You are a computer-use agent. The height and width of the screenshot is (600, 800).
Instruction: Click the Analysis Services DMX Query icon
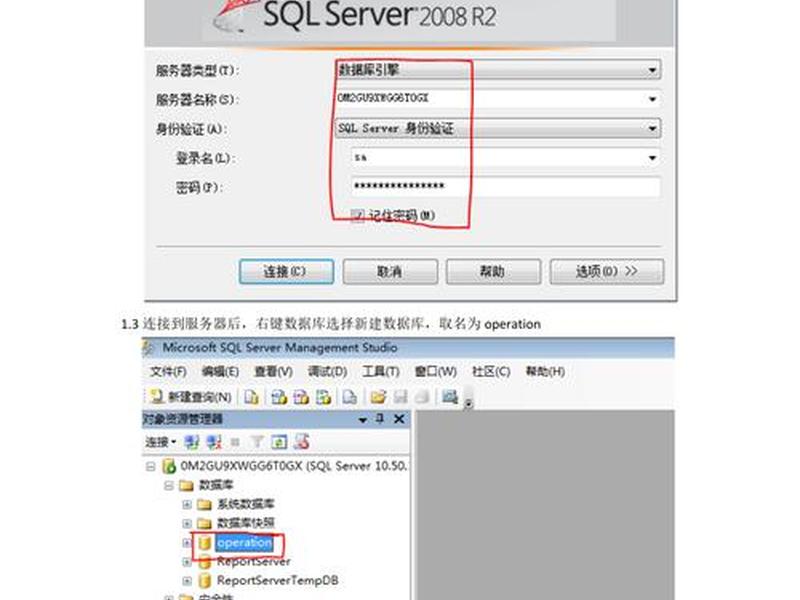click(x=301, y=396)
